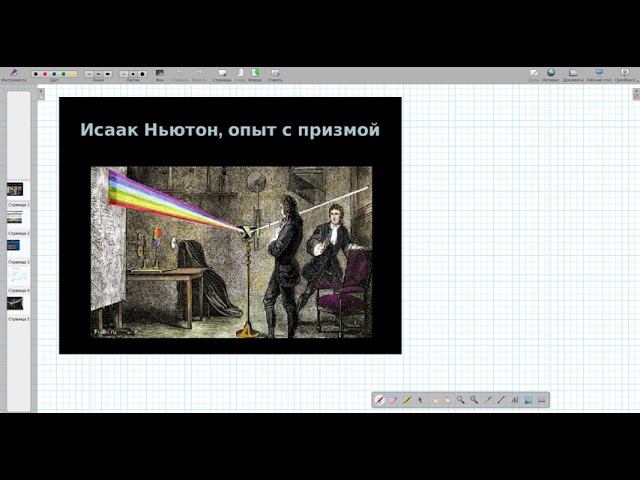The width and height of the screenshot is (640, 480).
Task: Choose the thin line width
Action: click(89, 74)
